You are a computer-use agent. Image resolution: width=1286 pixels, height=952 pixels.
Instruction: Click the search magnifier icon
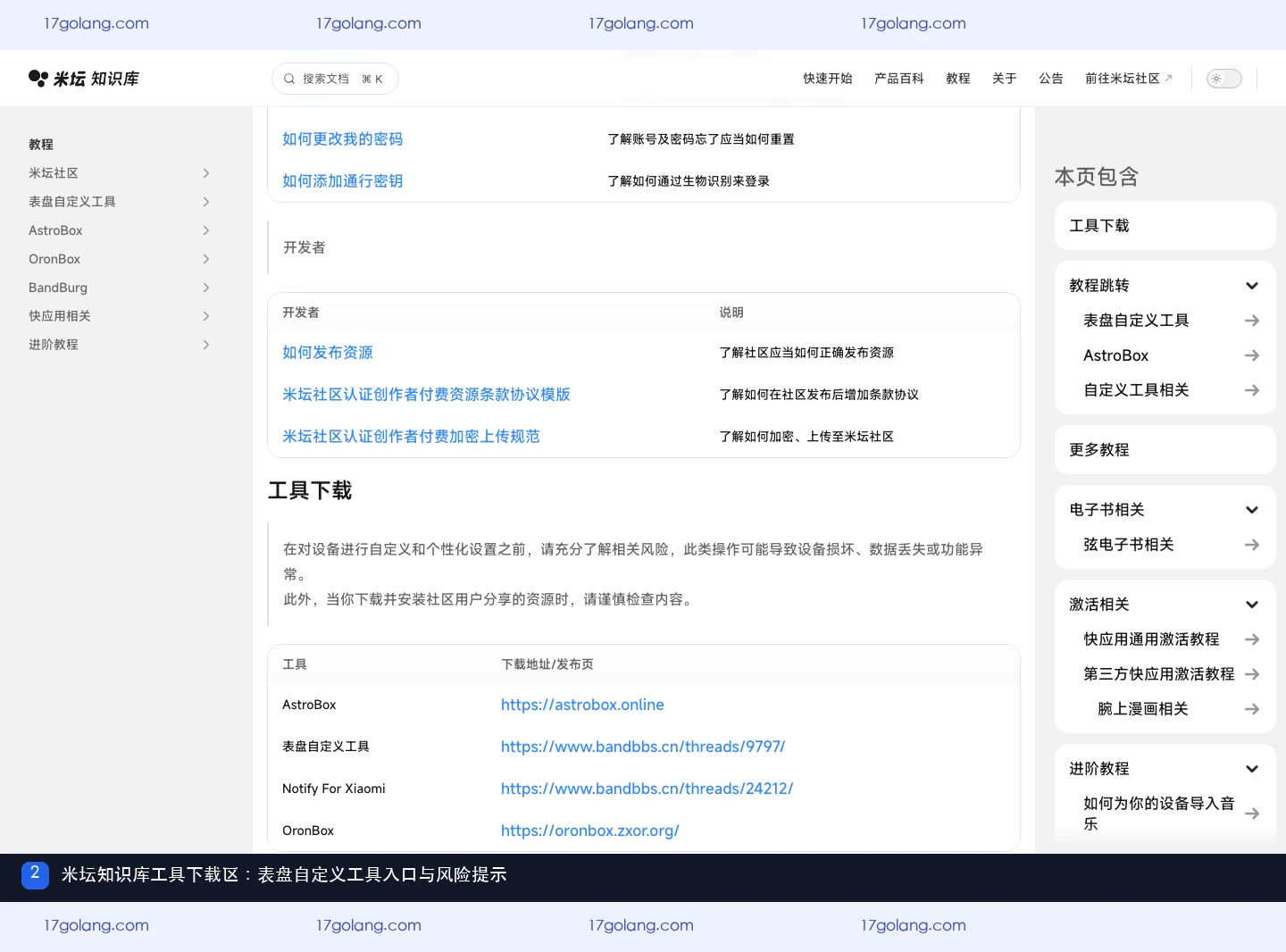click(289, 79)
